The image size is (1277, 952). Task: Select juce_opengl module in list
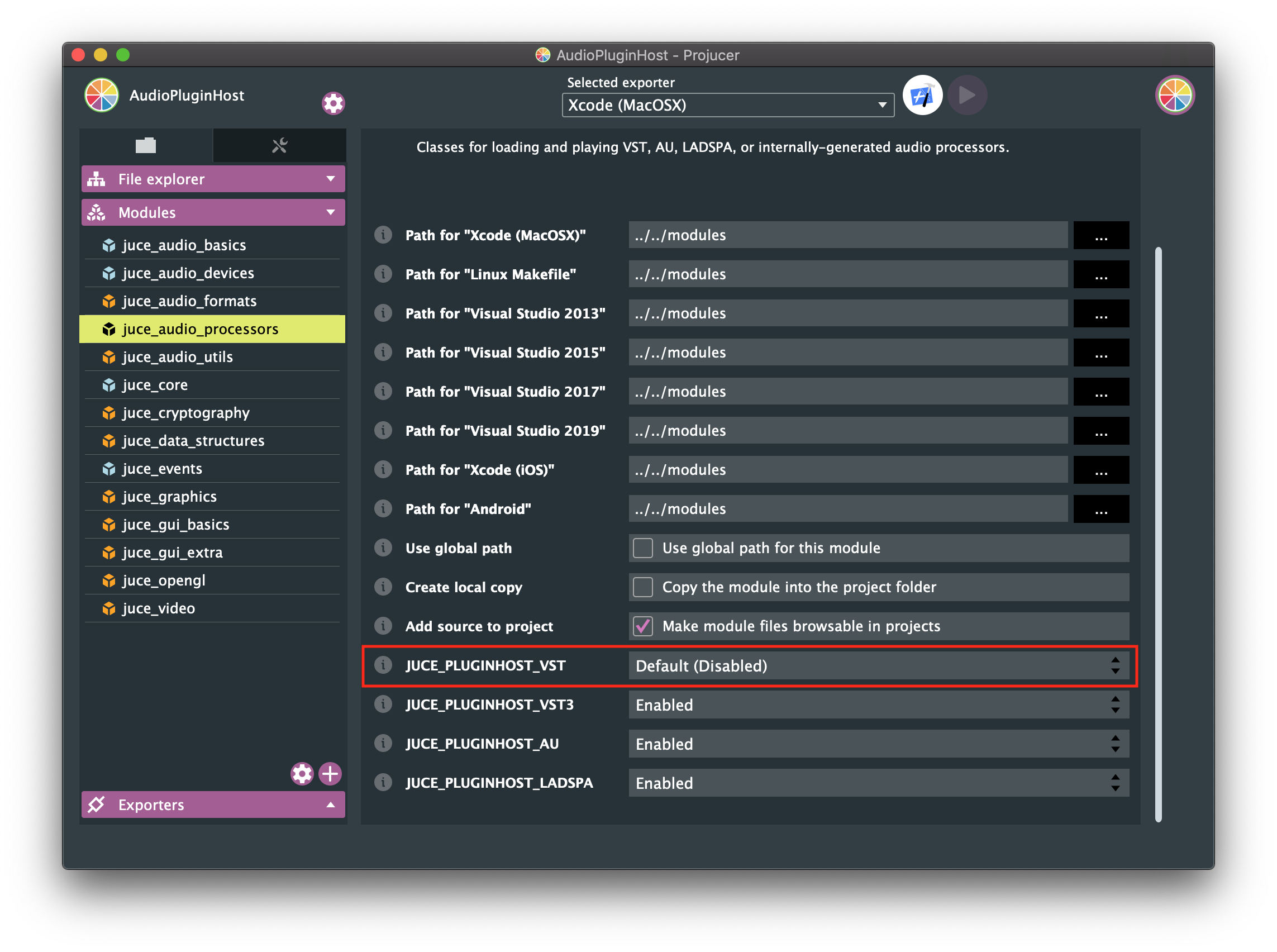click(164, 580)
